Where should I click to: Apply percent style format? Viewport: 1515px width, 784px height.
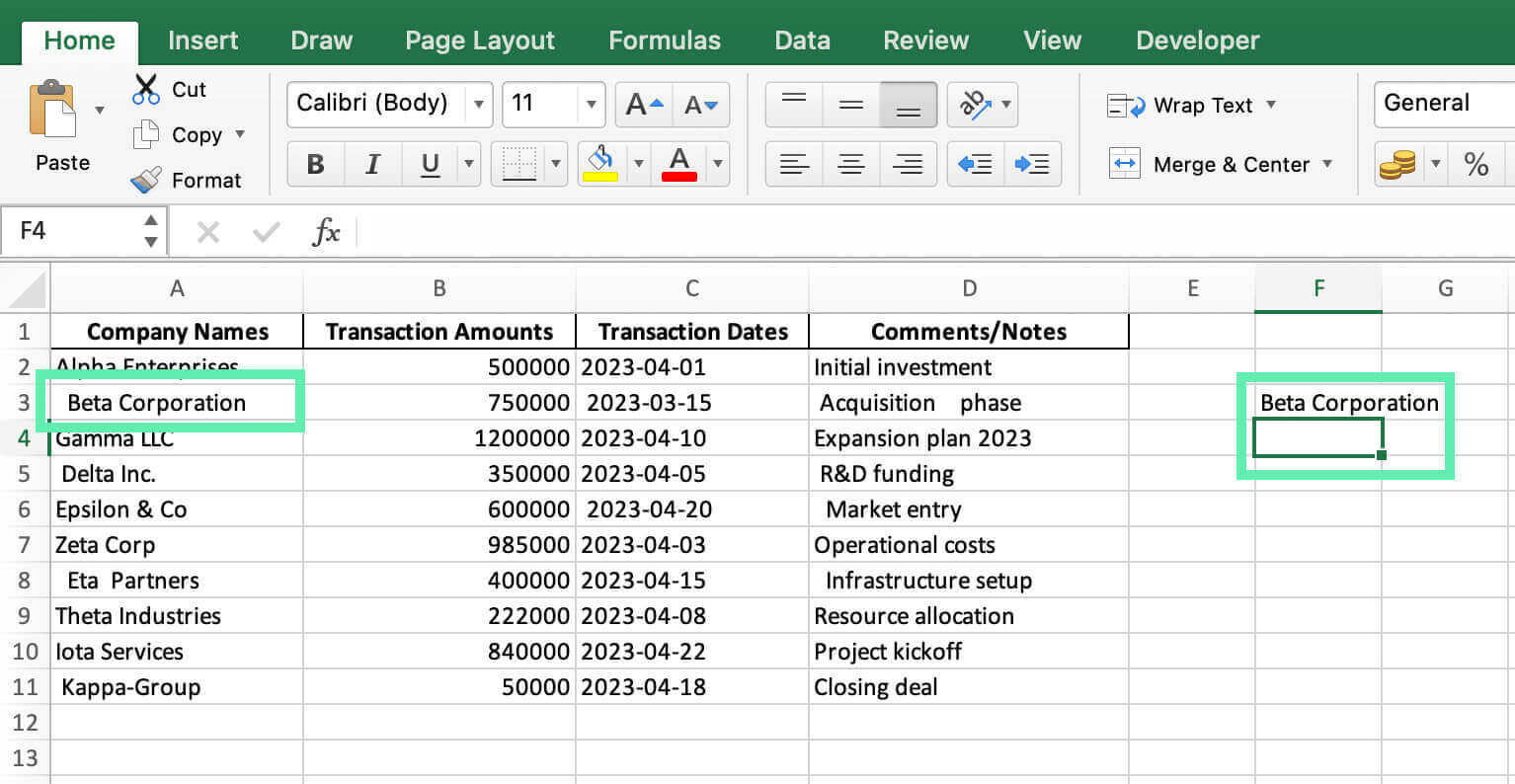point(1476,164)
